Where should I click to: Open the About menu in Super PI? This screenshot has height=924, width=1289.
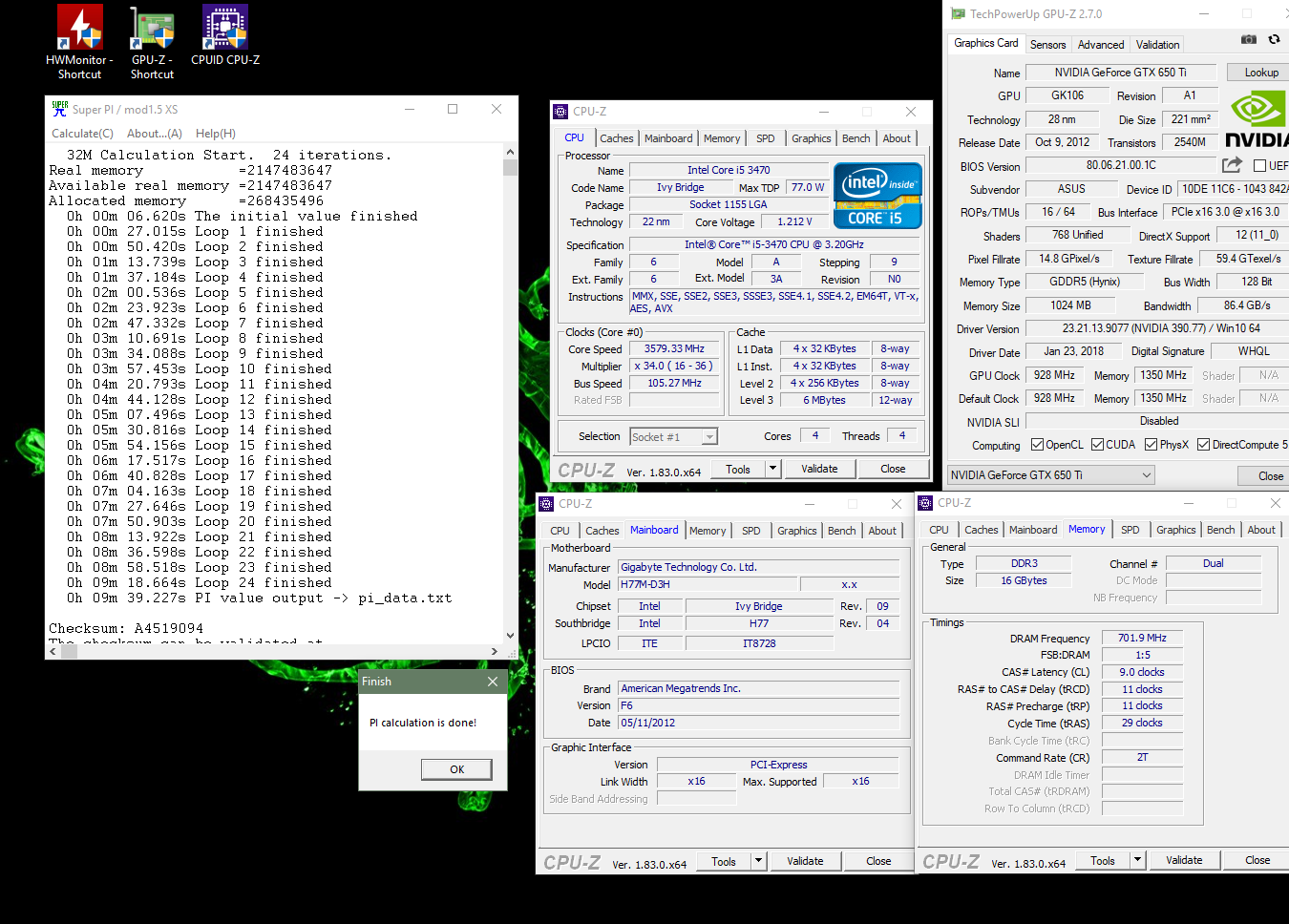[x=155, y=134]
